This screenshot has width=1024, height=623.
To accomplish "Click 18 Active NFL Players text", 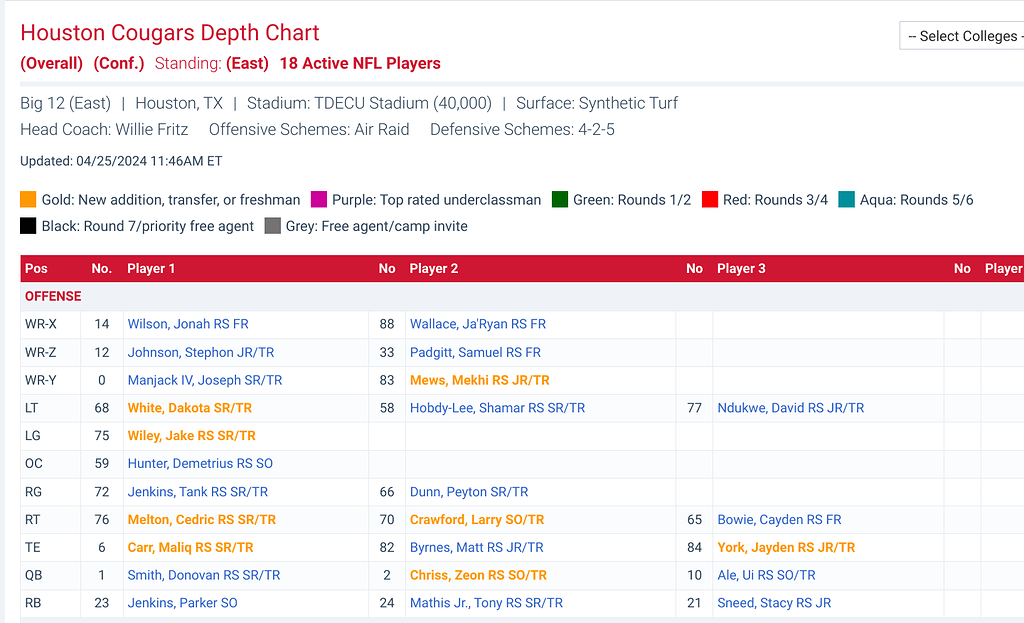I will [x=360, y=63].
